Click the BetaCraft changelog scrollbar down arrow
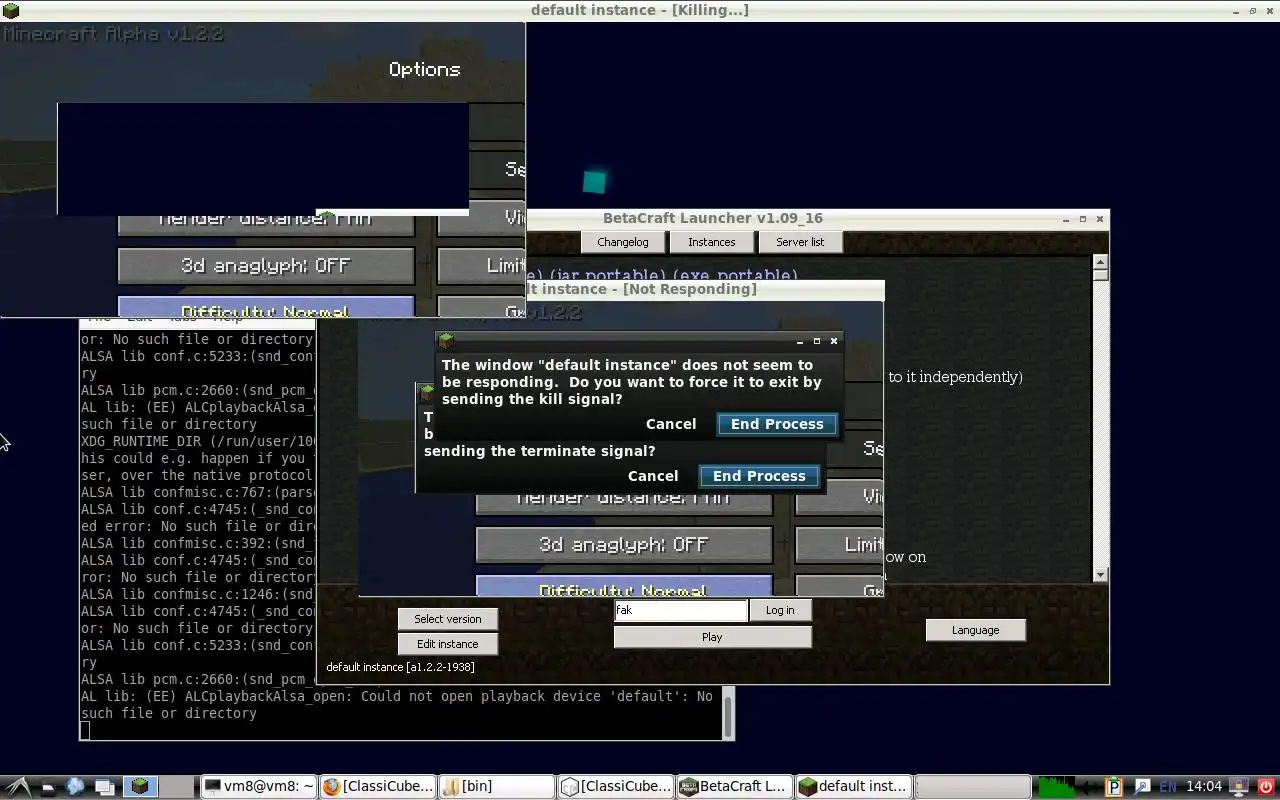This screenshot has height=800, width=1280. [1100, 575]
